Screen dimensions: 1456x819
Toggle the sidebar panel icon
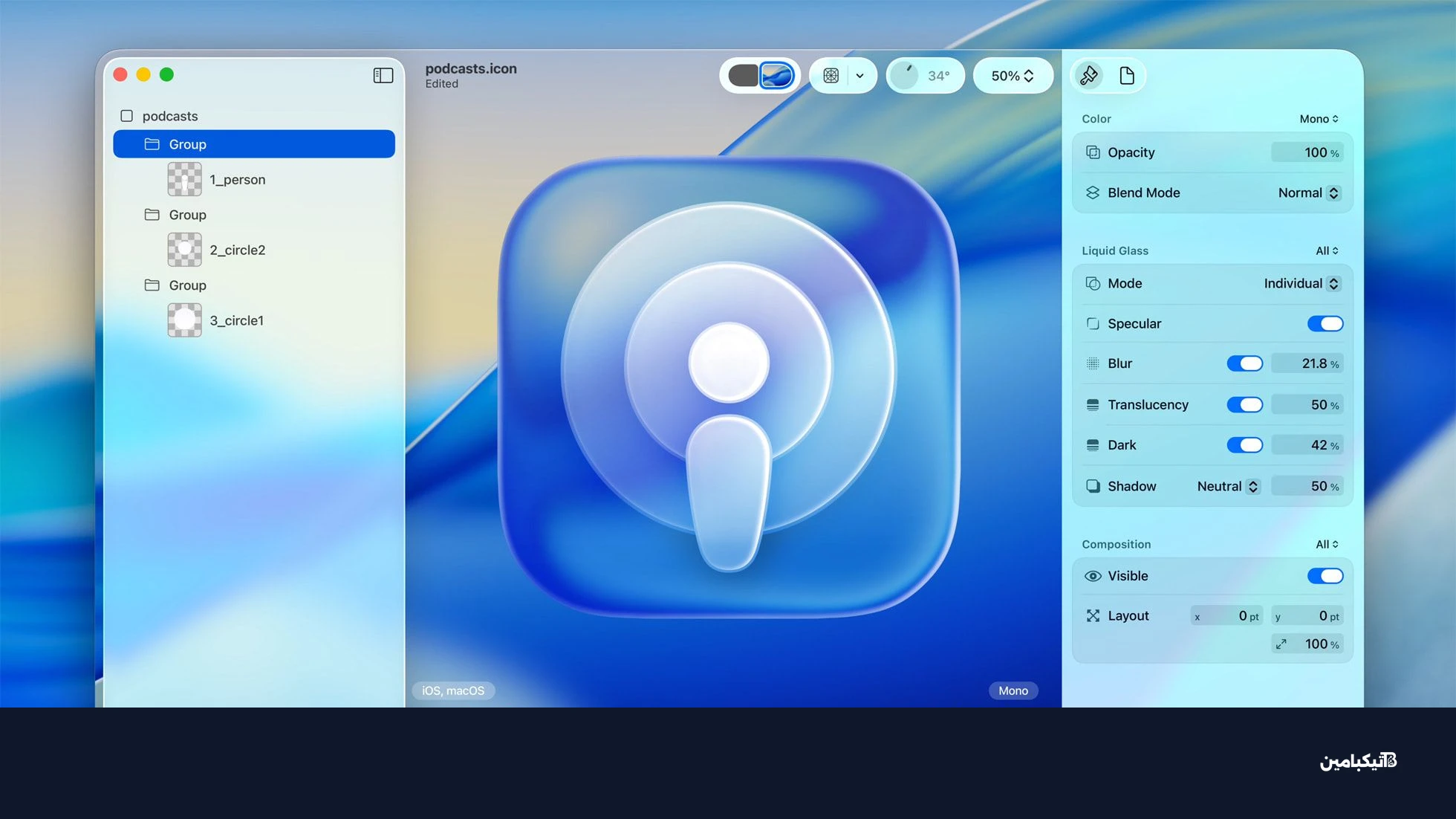tap(383, 75)
